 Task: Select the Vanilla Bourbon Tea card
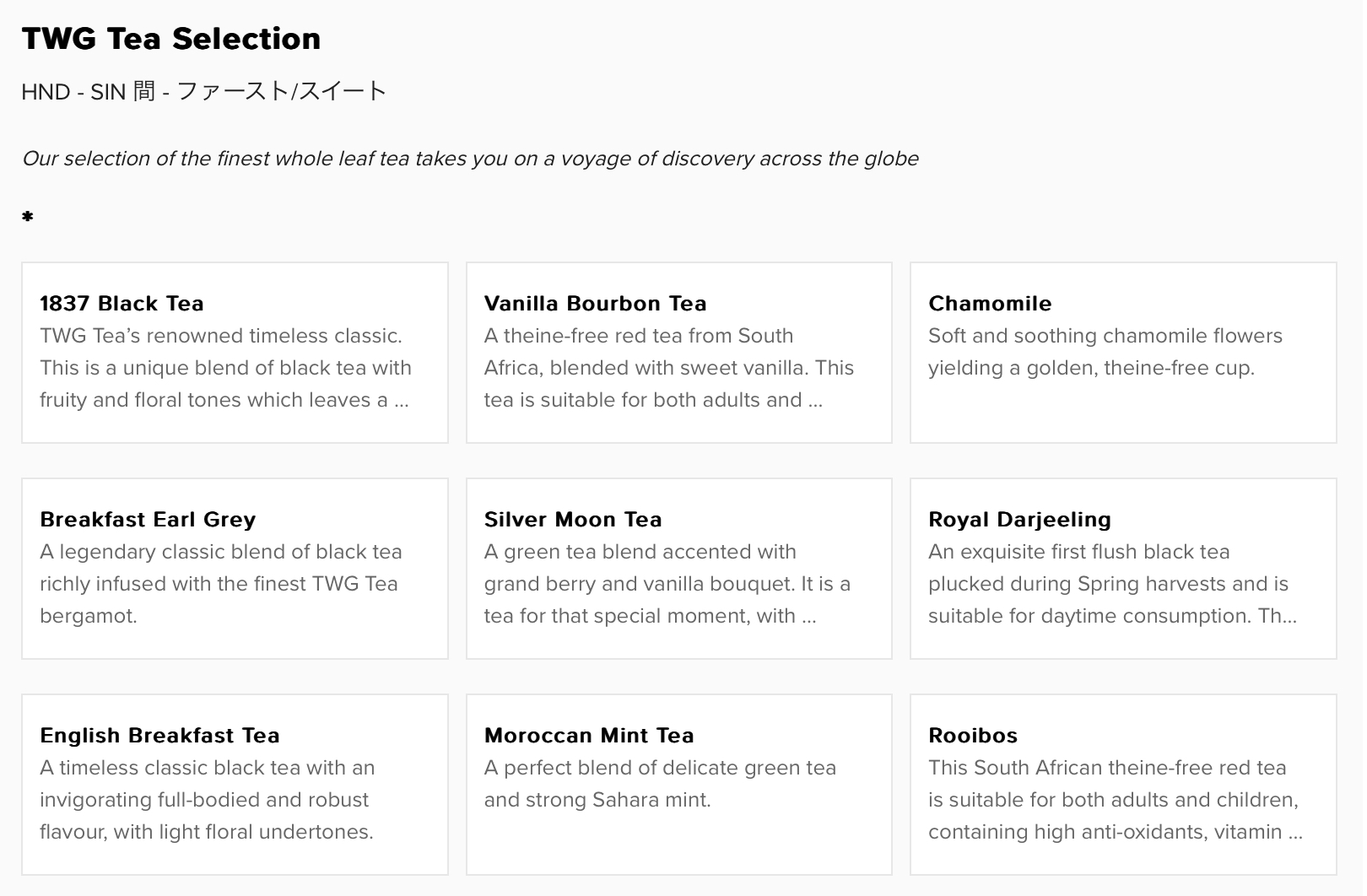pos(679,353)
